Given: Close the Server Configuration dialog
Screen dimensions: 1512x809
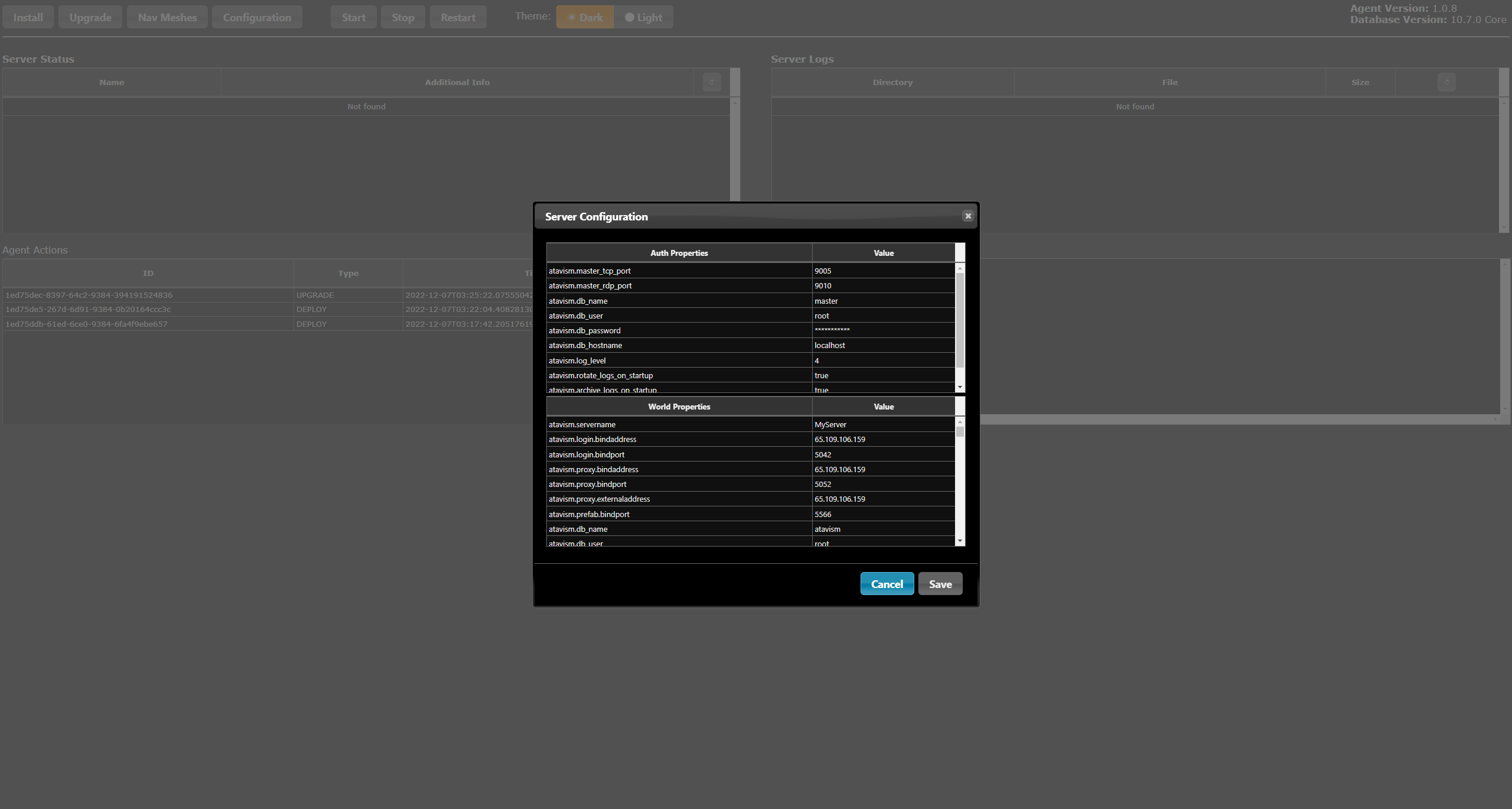Looking at the screenshot, I should 967,216.
